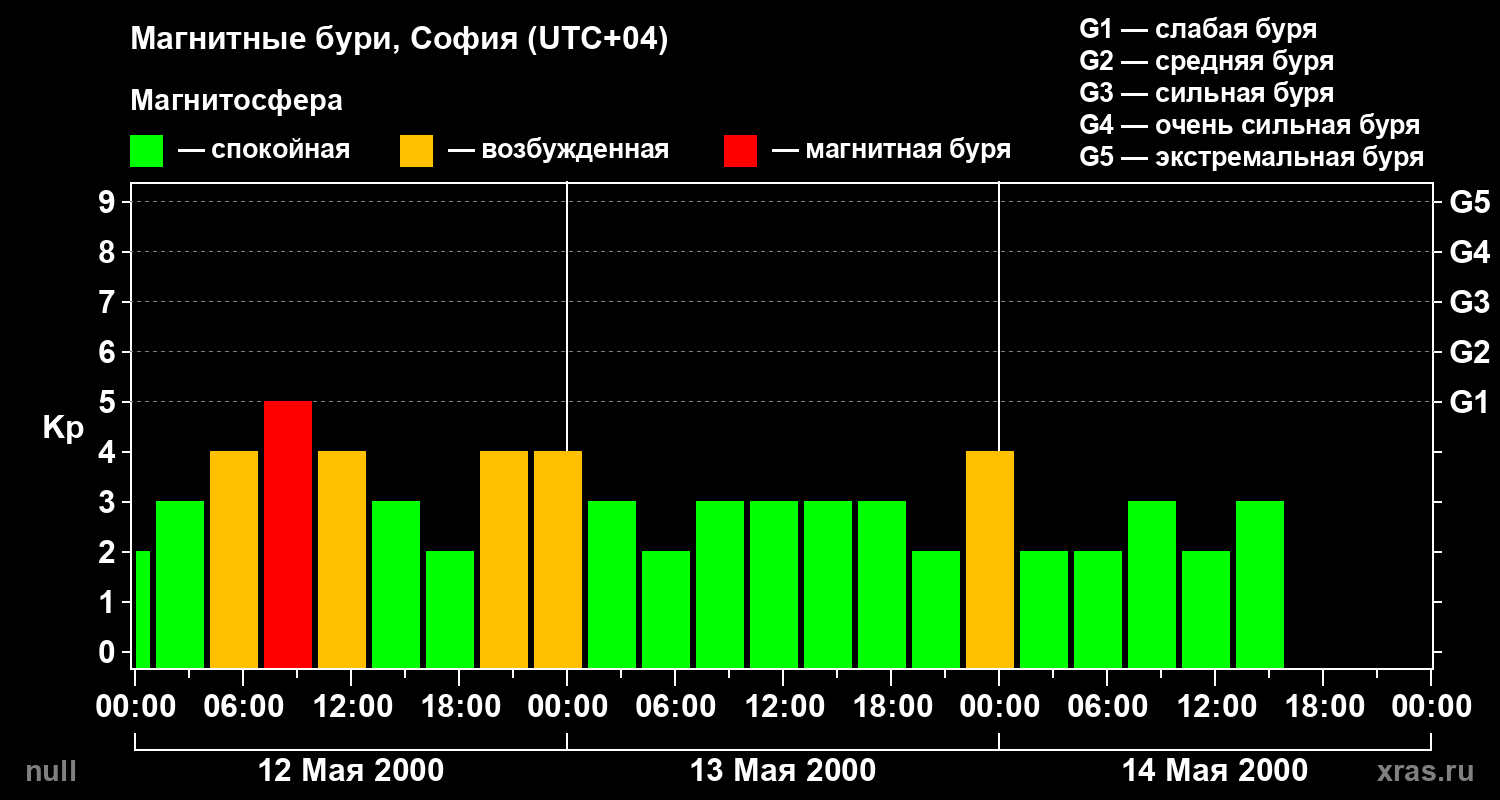1500x800 pixels.
Task: Click the orange 'возбужденная' legend swatch
Action: coord(416,151)
